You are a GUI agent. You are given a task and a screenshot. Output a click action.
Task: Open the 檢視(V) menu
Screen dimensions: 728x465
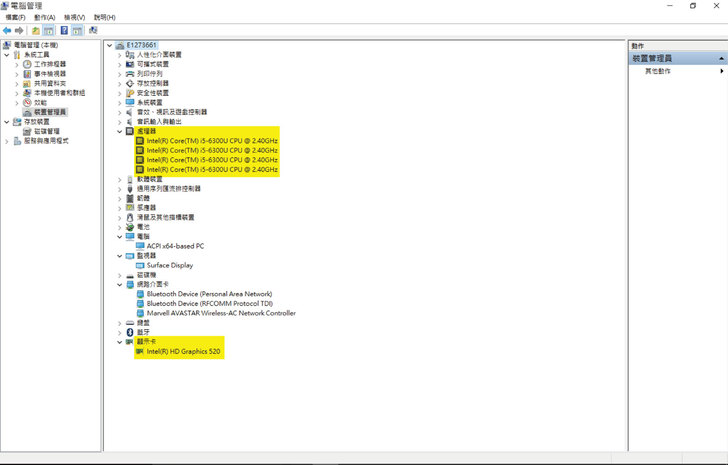(x=74, y=17)
